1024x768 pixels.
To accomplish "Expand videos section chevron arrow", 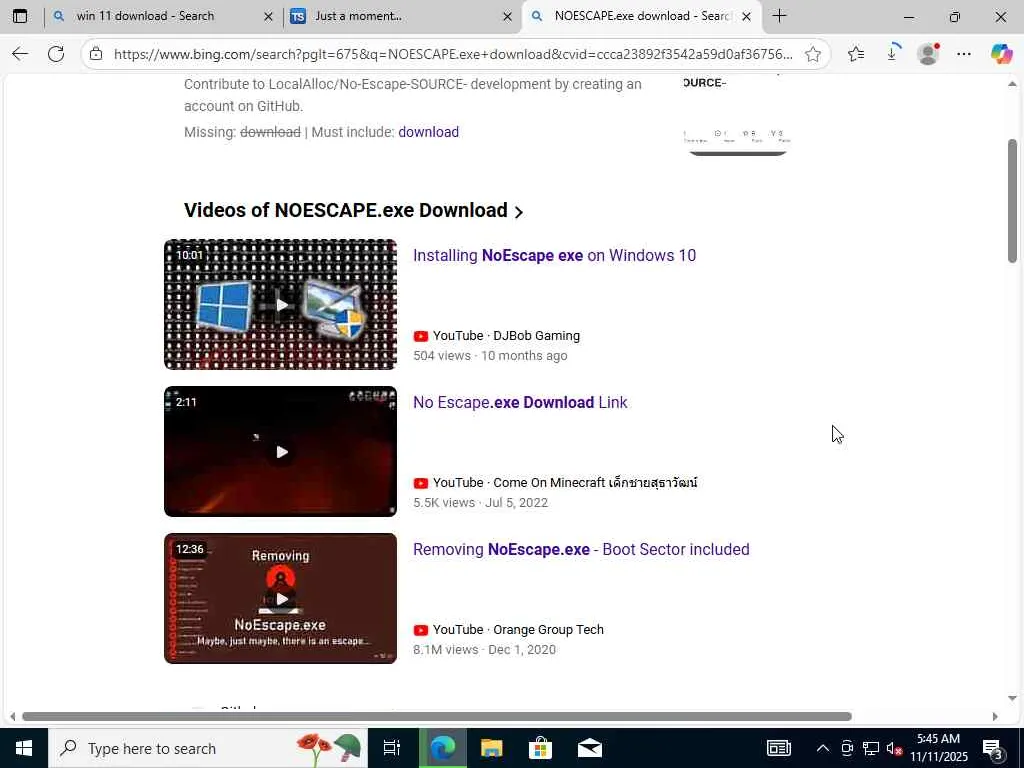I will (x=519, y=212).
